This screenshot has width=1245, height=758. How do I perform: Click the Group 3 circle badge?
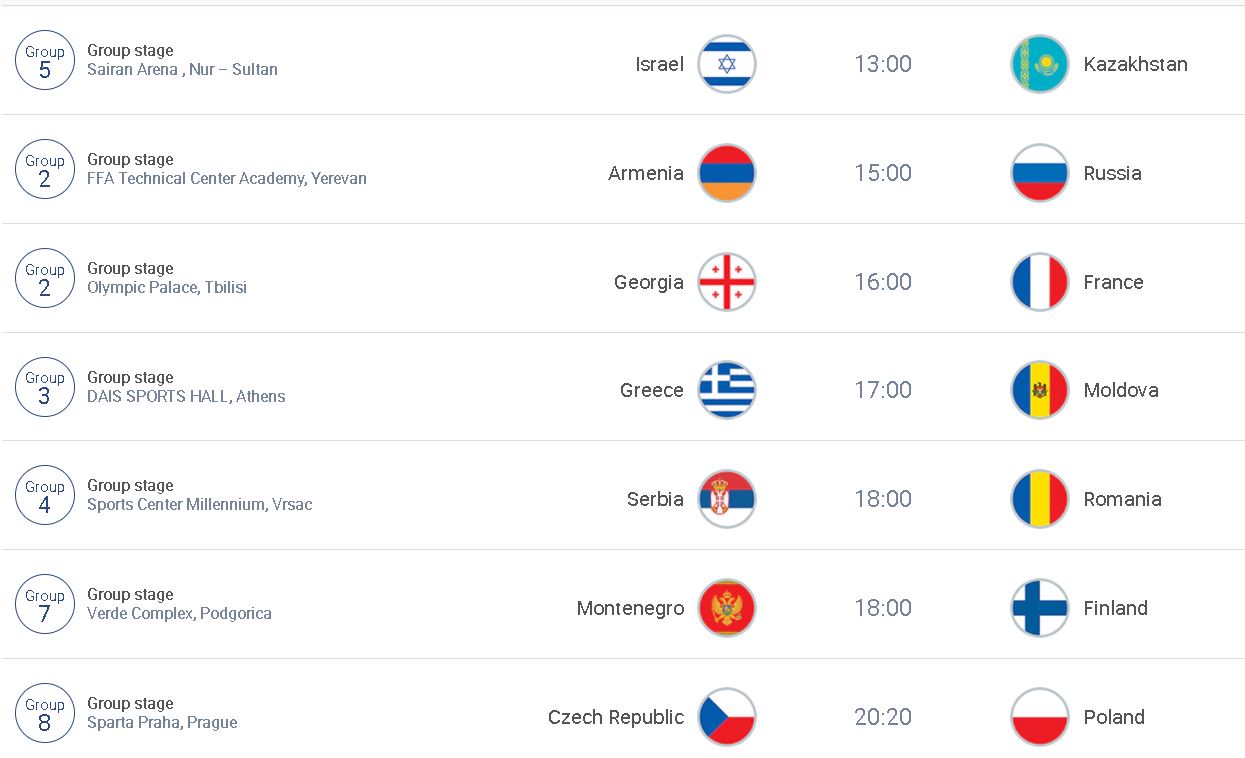pos(45,388)
